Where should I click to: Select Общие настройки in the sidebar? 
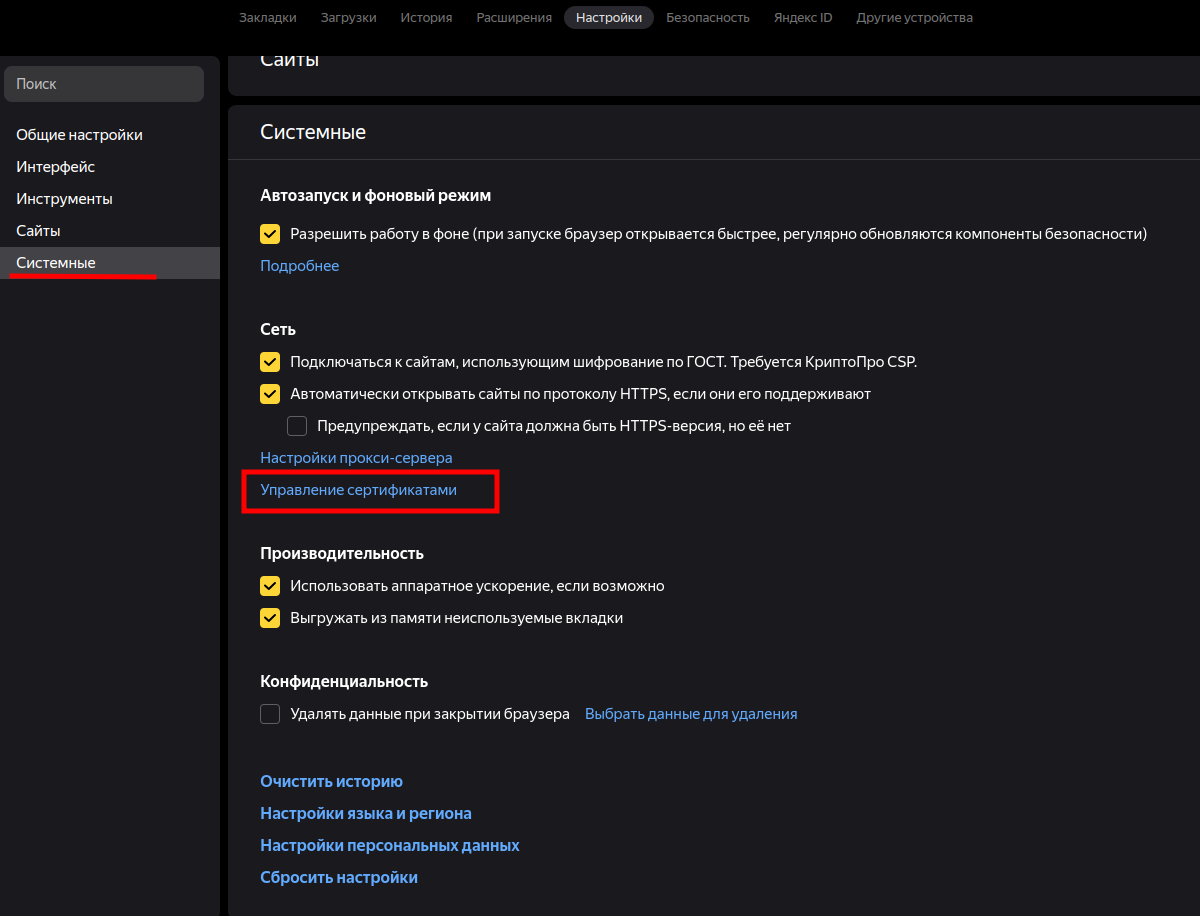click(79, 135)
